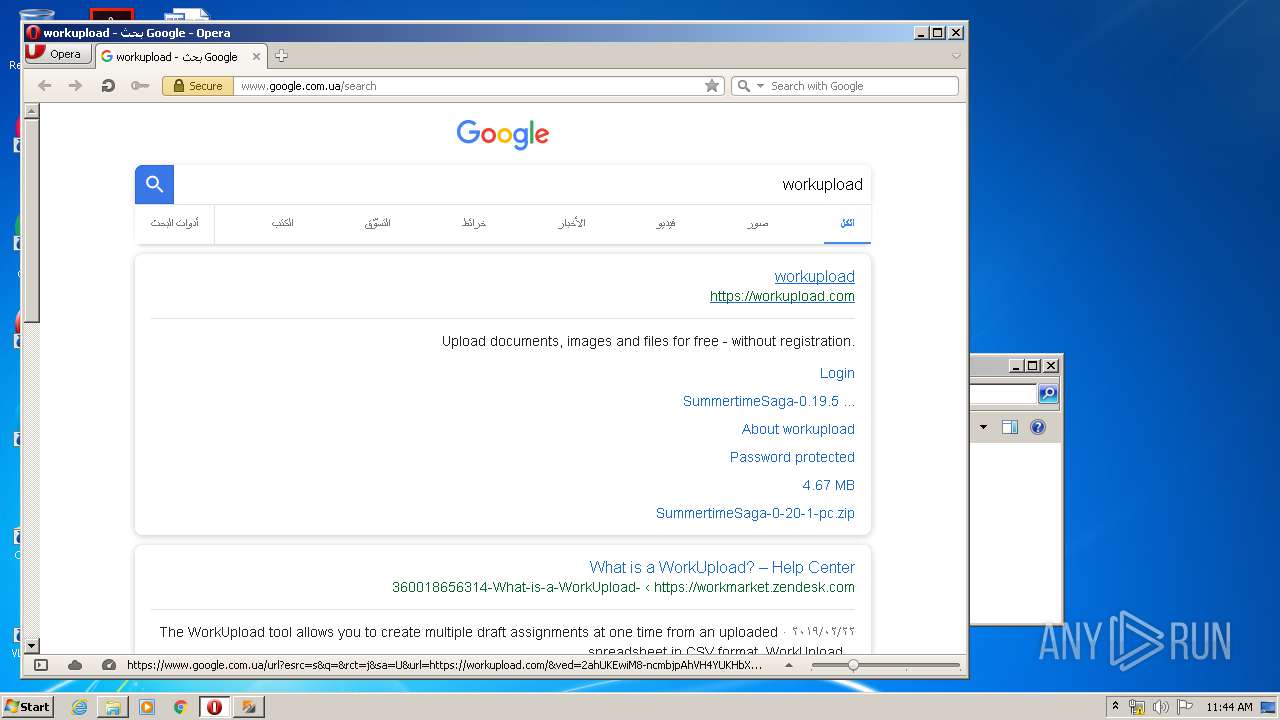Bookmark page with star icon
Image resolution: width=1280 pixels, height=720 pixels.
coord(712,86)
